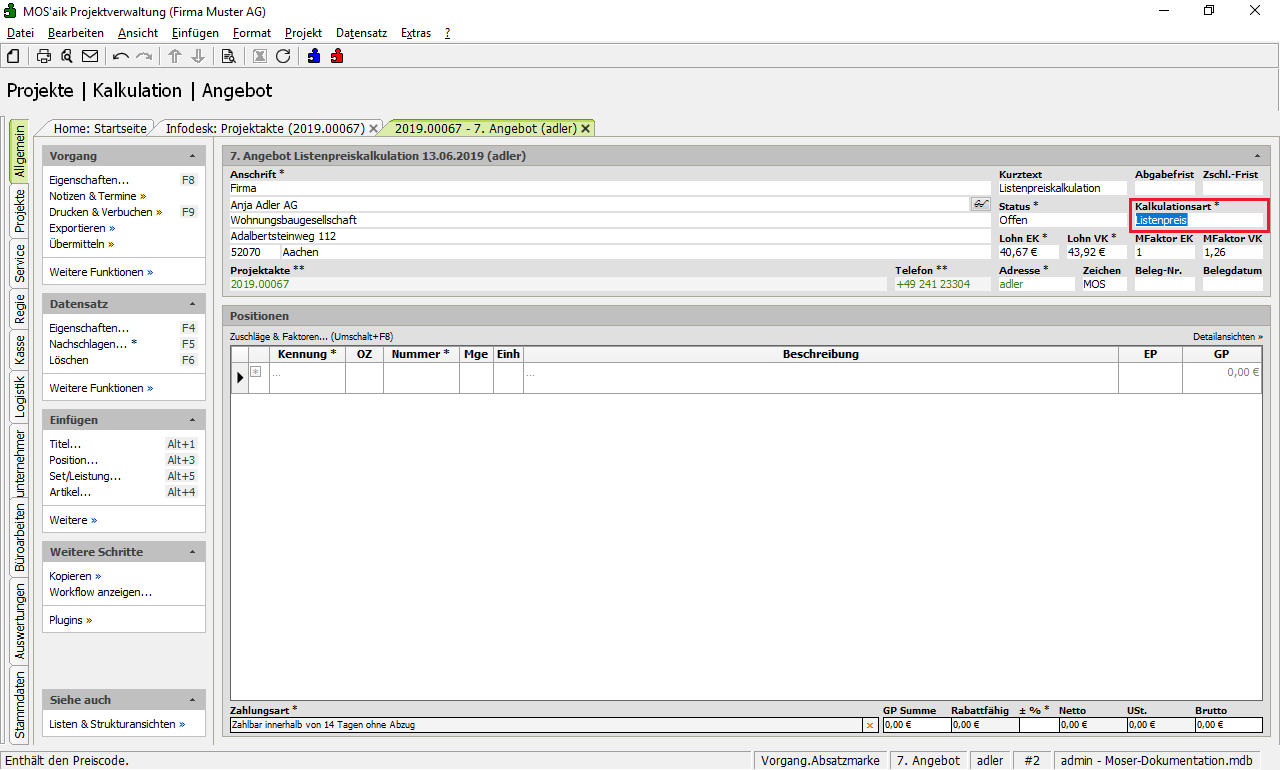
Task: Clear the Zahlungsart field with the x button
Action: 869,724
